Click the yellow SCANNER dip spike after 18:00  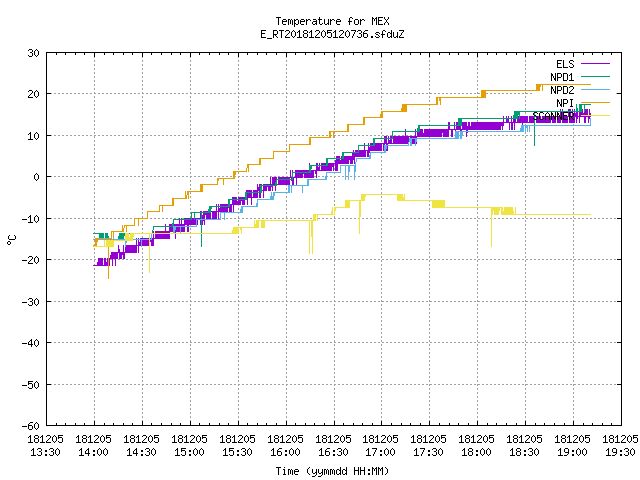491,229
